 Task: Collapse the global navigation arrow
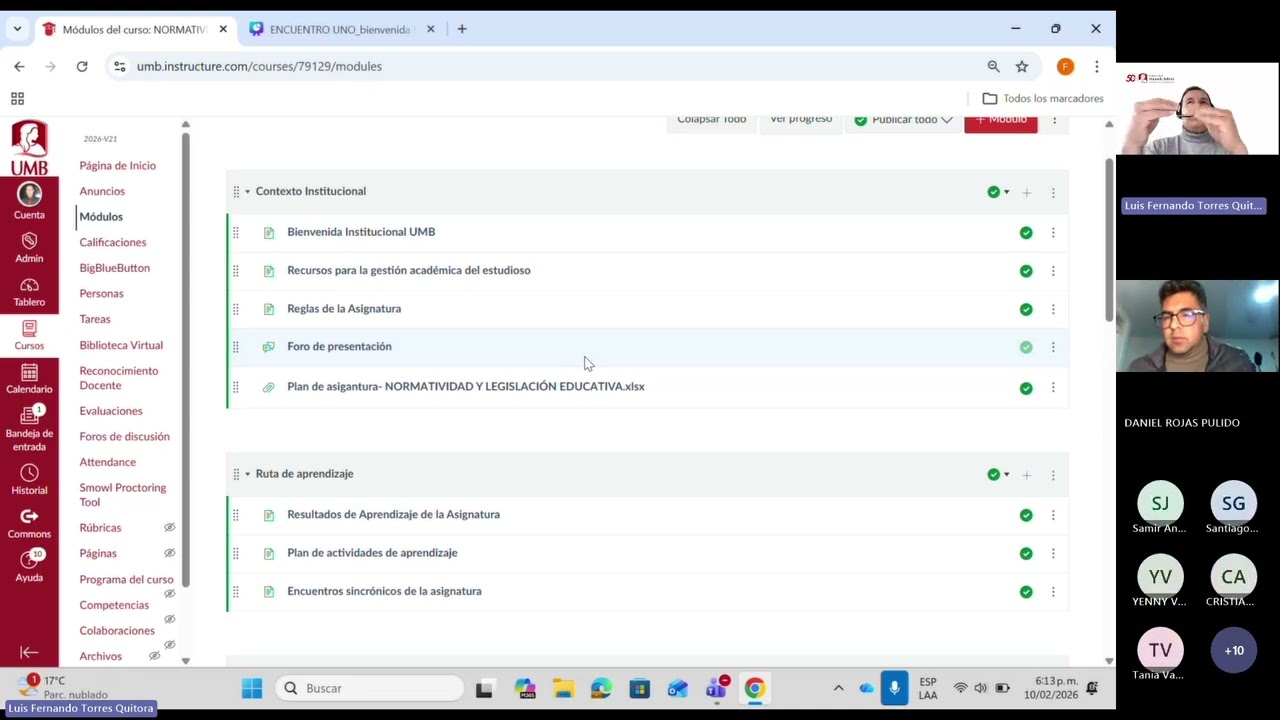[29, 652]
